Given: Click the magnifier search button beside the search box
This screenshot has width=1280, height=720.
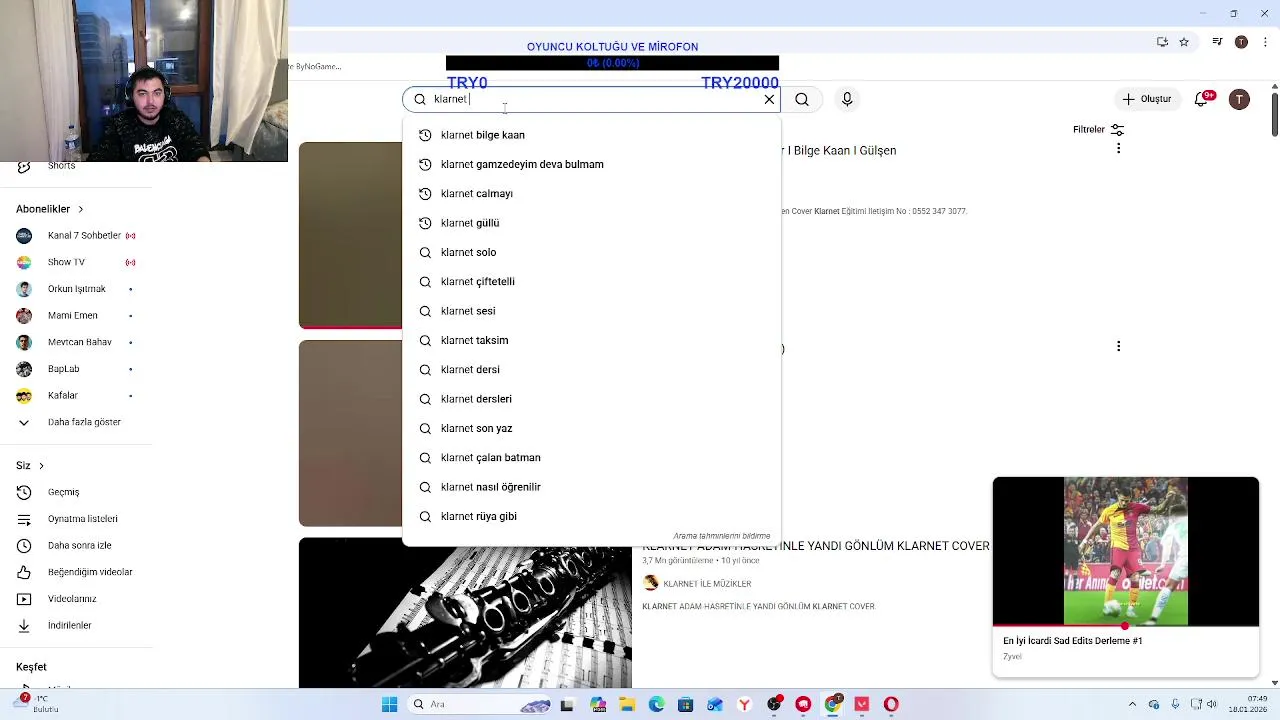Looking at the screenshot, I should click(802, 99).
